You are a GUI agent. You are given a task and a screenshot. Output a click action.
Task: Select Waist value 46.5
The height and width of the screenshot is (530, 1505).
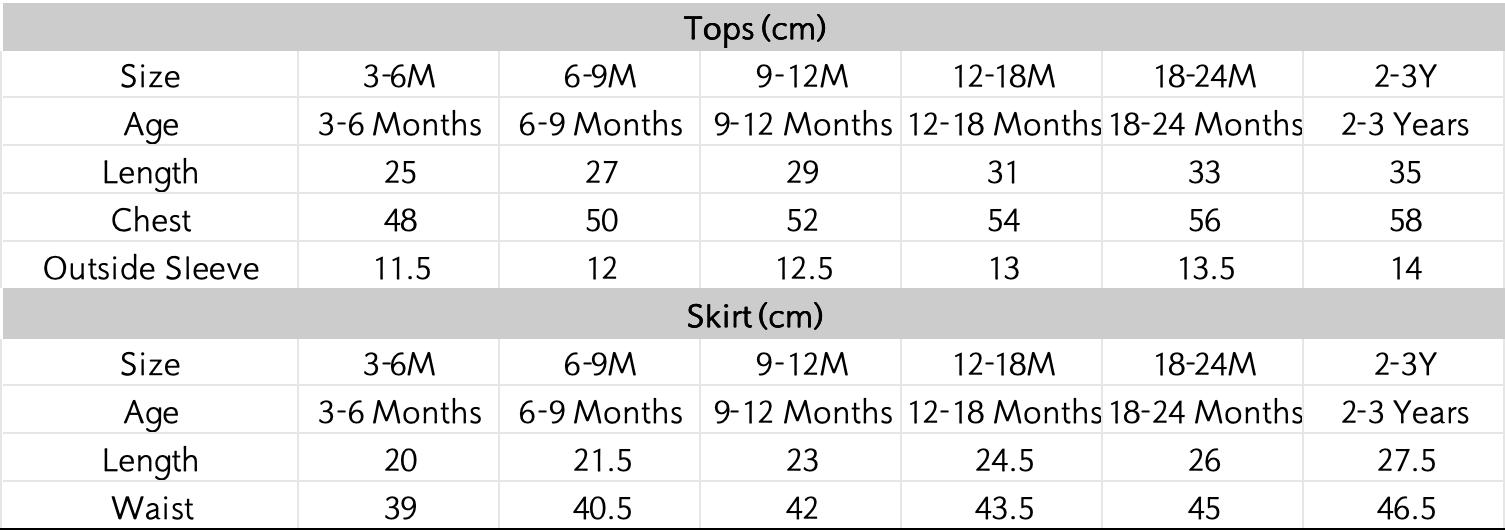click(1405, 508)
